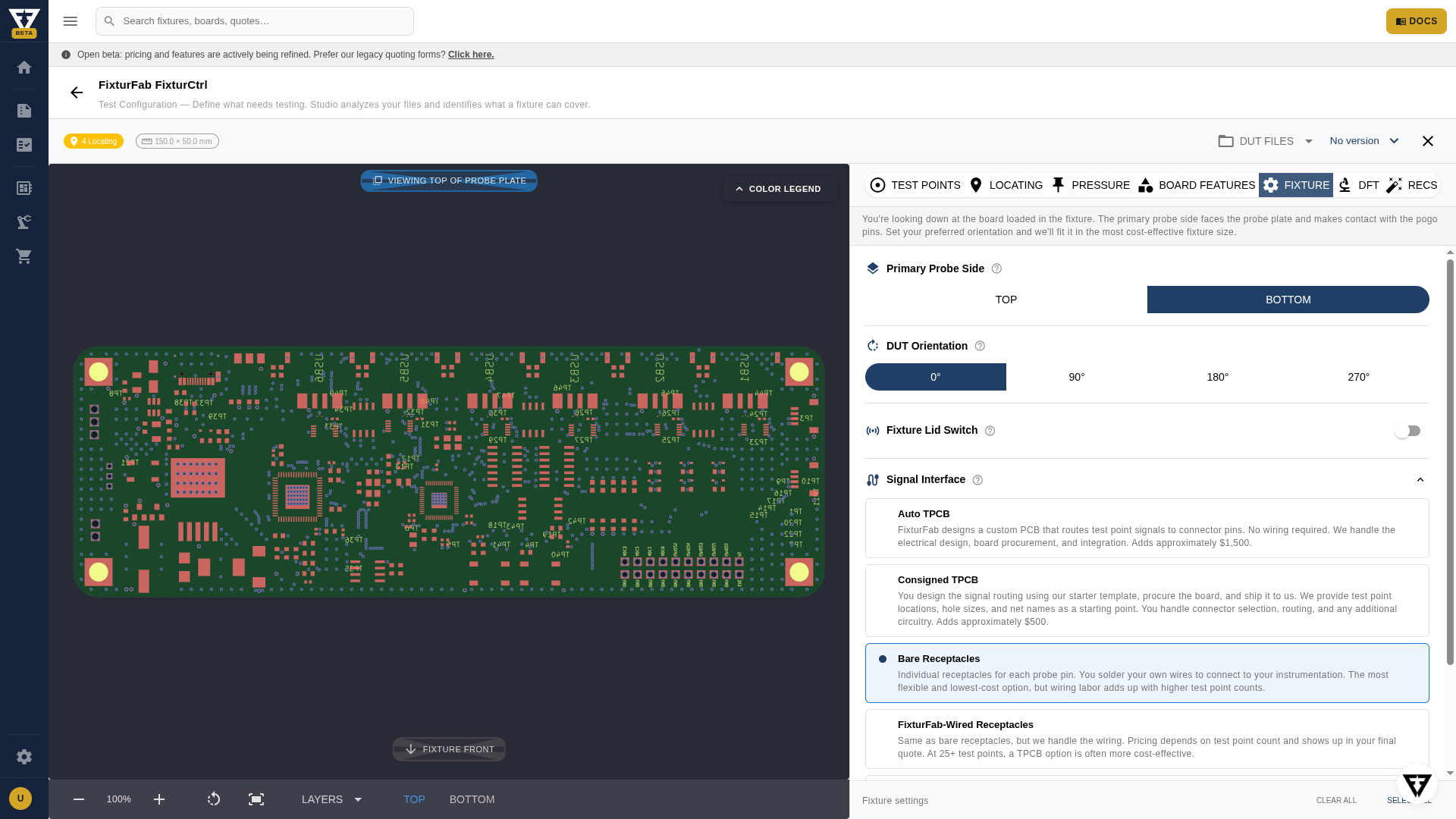
Task: Open the FixturFab chat widget
Action: click(x=1417, y=784)
